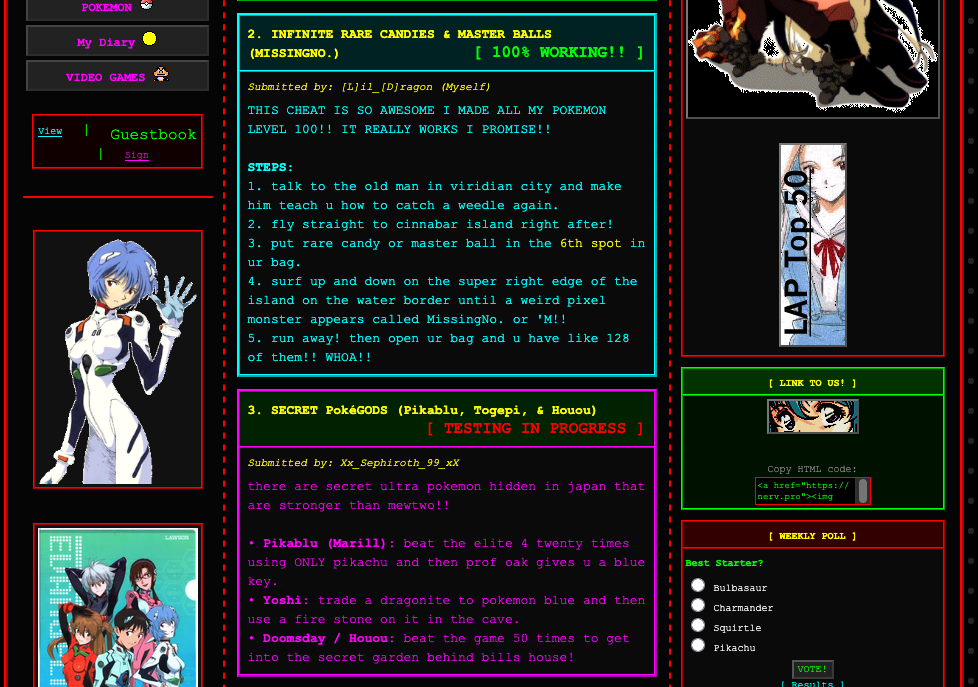Click the WEEKLY POLL header
The height and width of the screenshot is (687, 978).
(x=812, y=536)
